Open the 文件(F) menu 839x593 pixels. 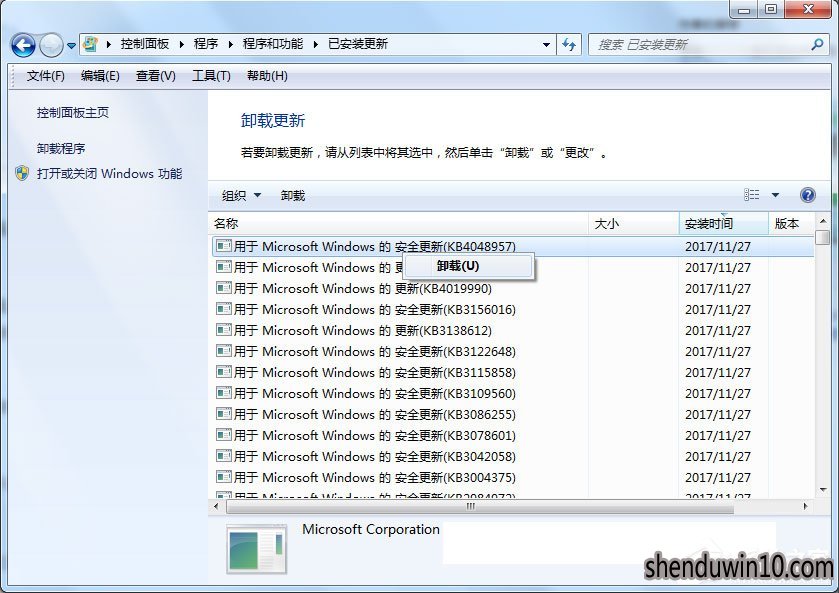45,76
